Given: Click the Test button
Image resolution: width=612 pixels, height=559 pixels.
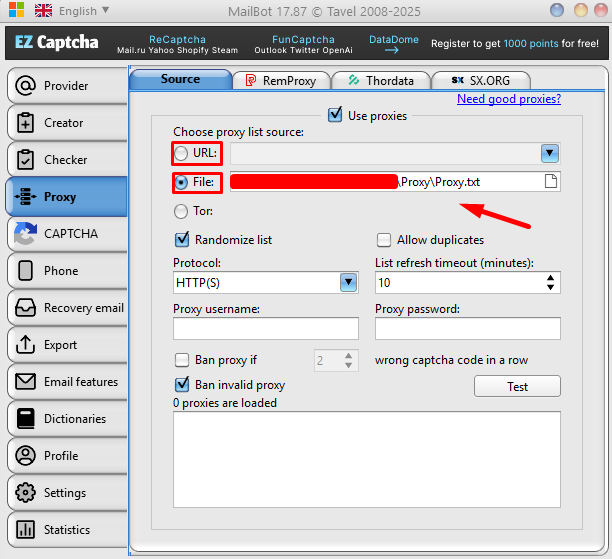Looking at the screenshot, I should pyautogui.click(x=517, y=386).
